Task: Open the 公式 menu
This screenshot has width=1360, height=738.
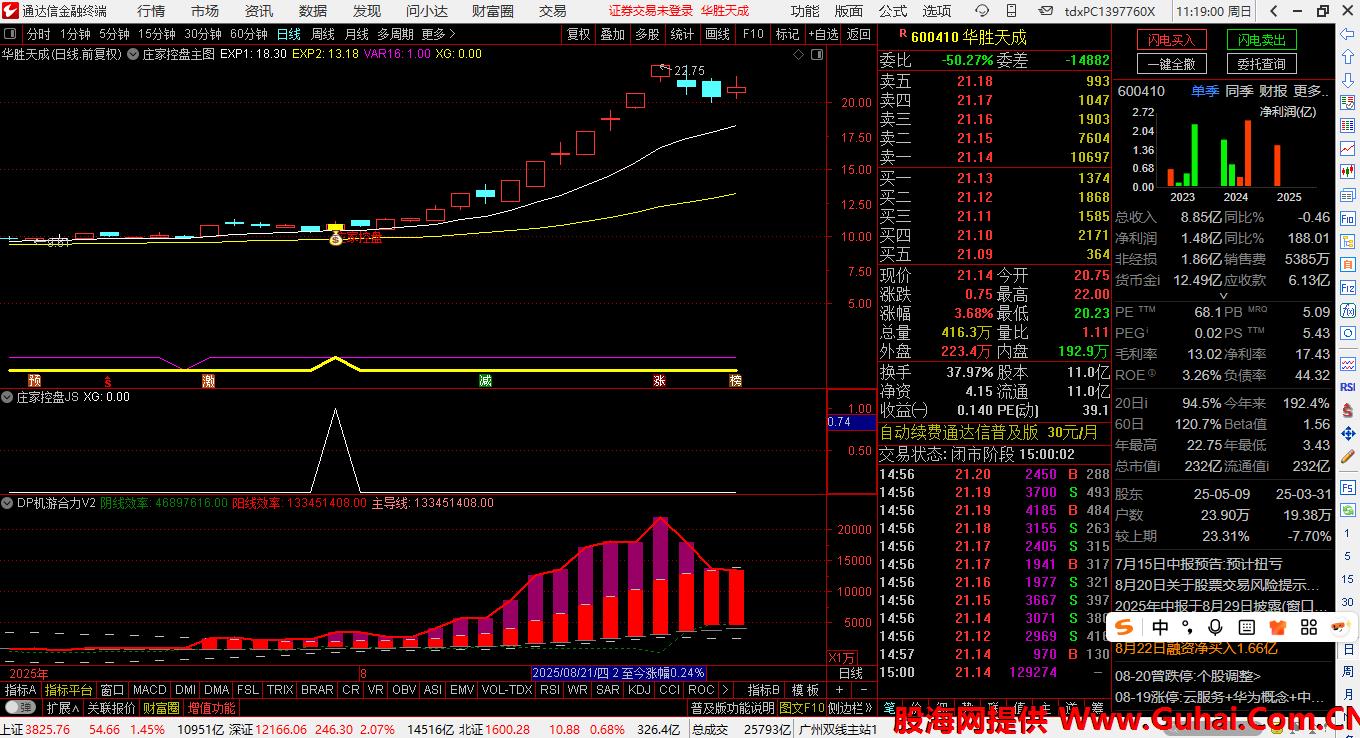Action: tap(893, 11)
